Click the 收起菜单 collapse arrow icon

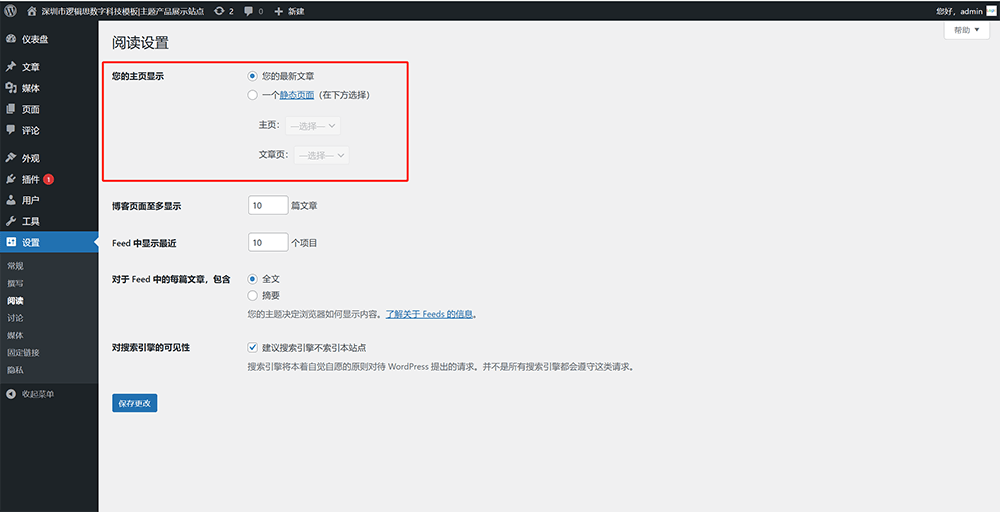coord(11,394)
